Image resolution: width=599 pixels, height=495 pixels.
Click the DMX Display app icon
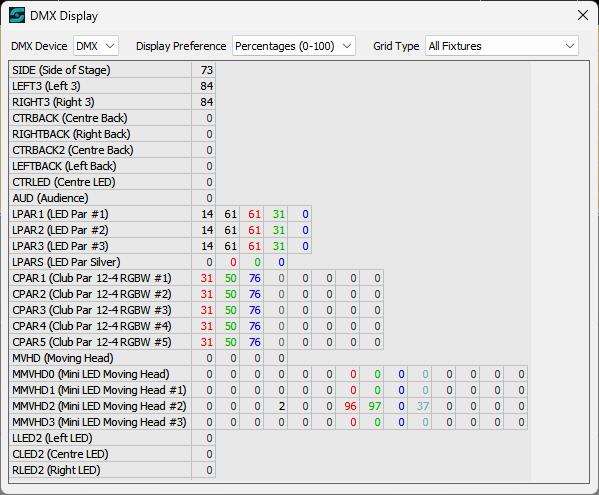point(17,16)
